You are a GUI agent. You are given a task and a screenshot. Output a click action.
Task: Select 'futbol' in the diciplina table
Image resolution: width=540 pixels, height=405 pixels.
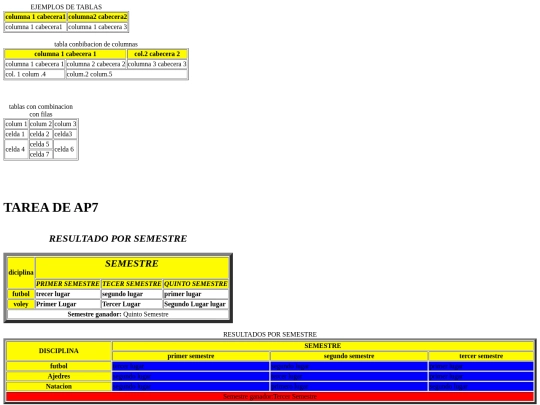coord(21,294)
